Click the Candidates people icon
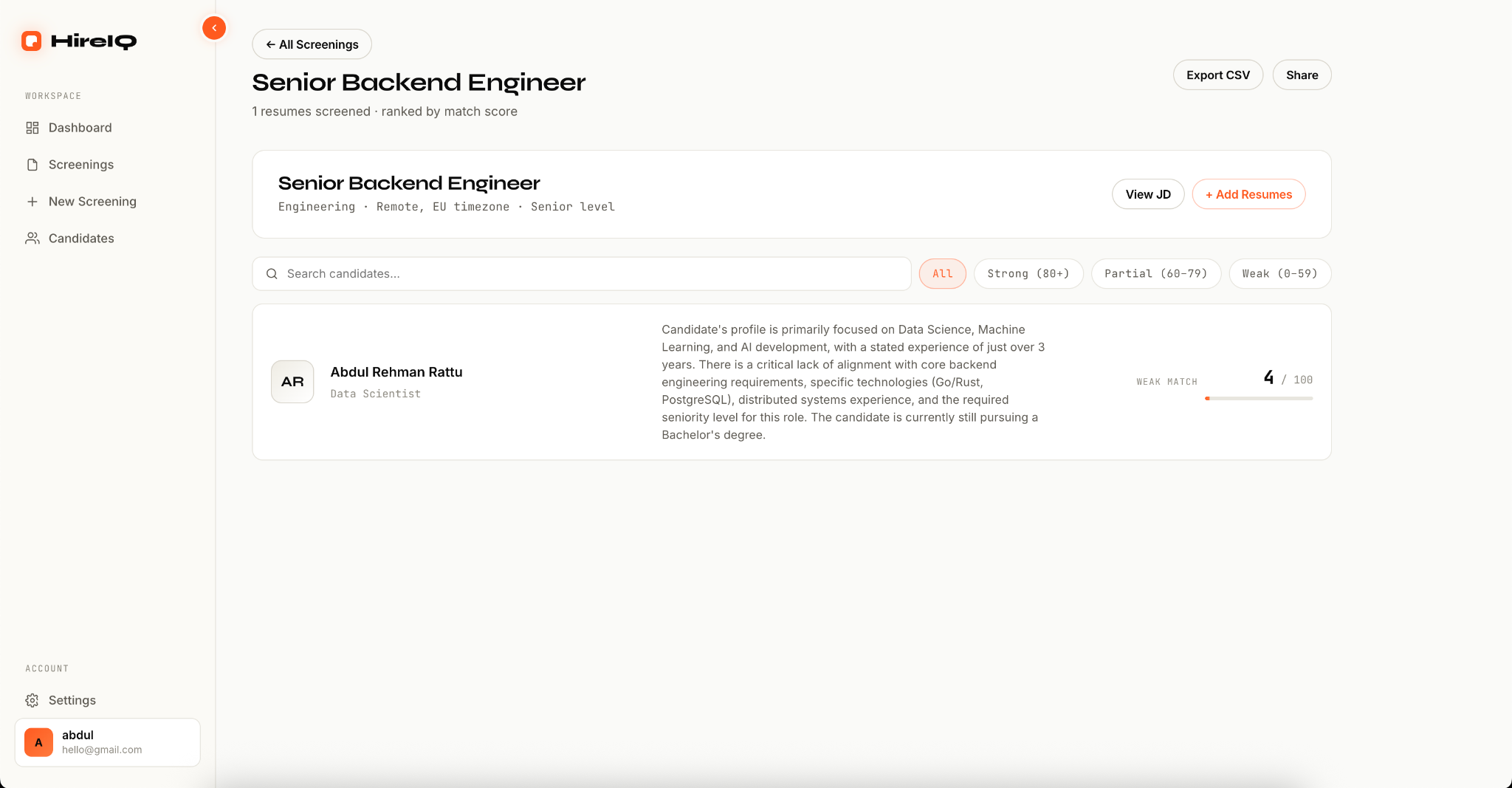This screenshot has width=1512, height=788. click(x=32, y=239)
